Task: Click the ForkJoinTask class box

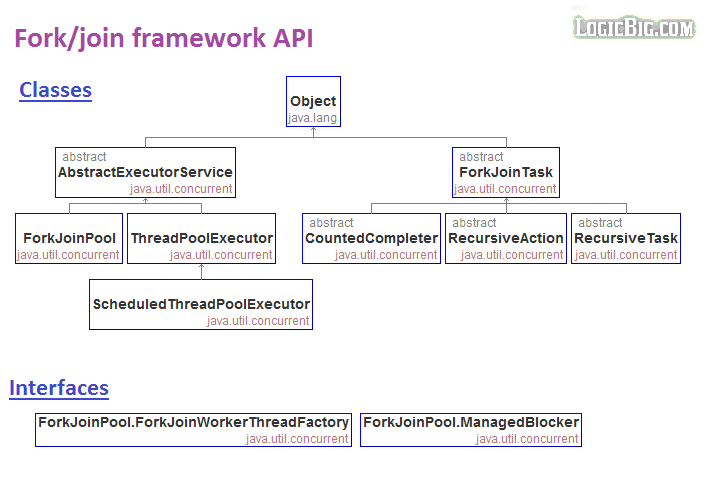Action: (505, 172)
